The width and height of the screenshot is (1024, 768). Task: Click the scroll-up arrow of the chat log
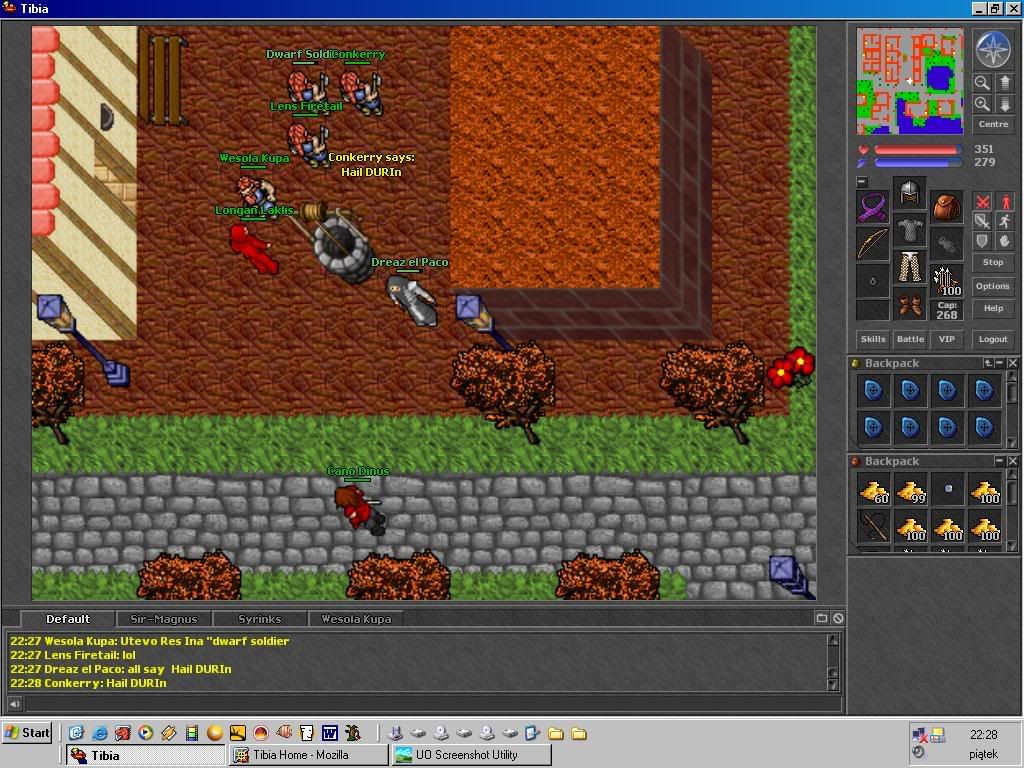tap(833, 640)
